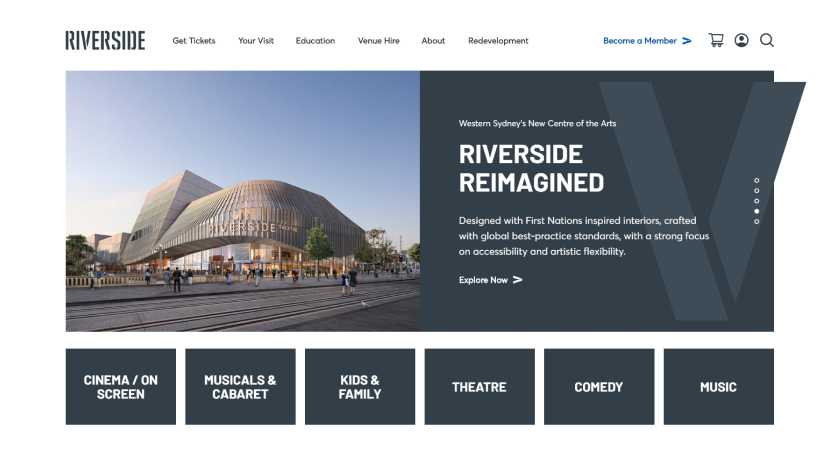This screenshot has height=474, width=838.
Task: Open the Musicals & Cabaret category
Action: (240, 387)
